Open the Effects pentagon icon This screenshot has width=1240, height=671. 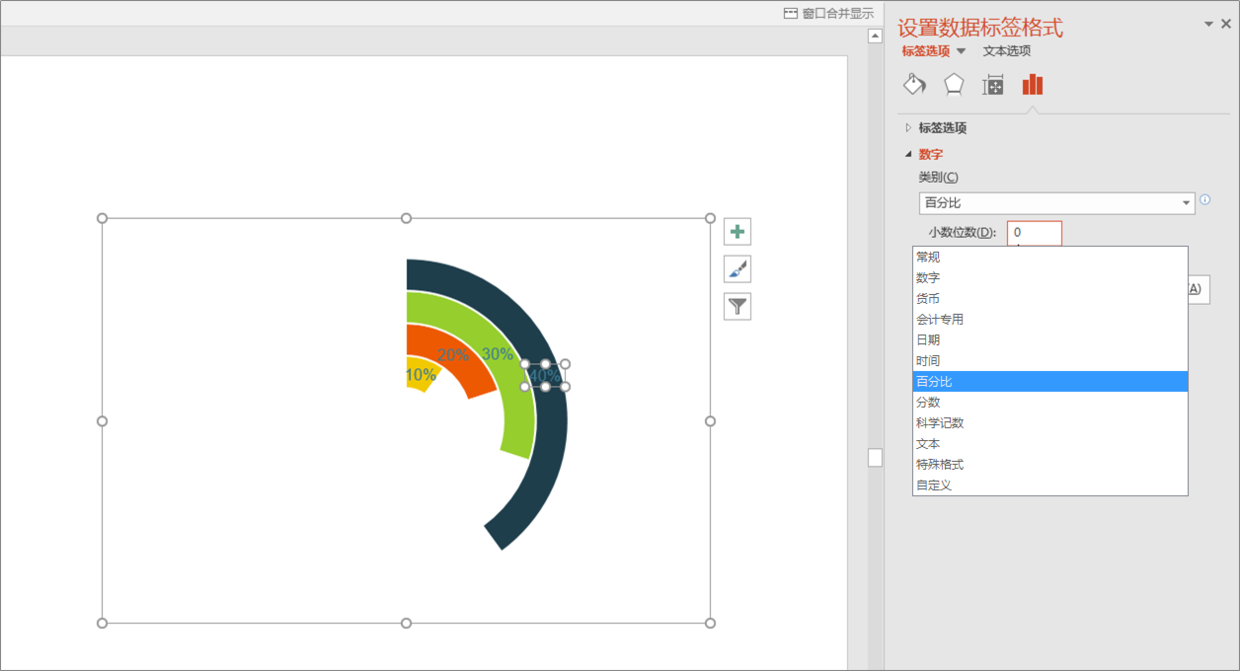(954, 84)
